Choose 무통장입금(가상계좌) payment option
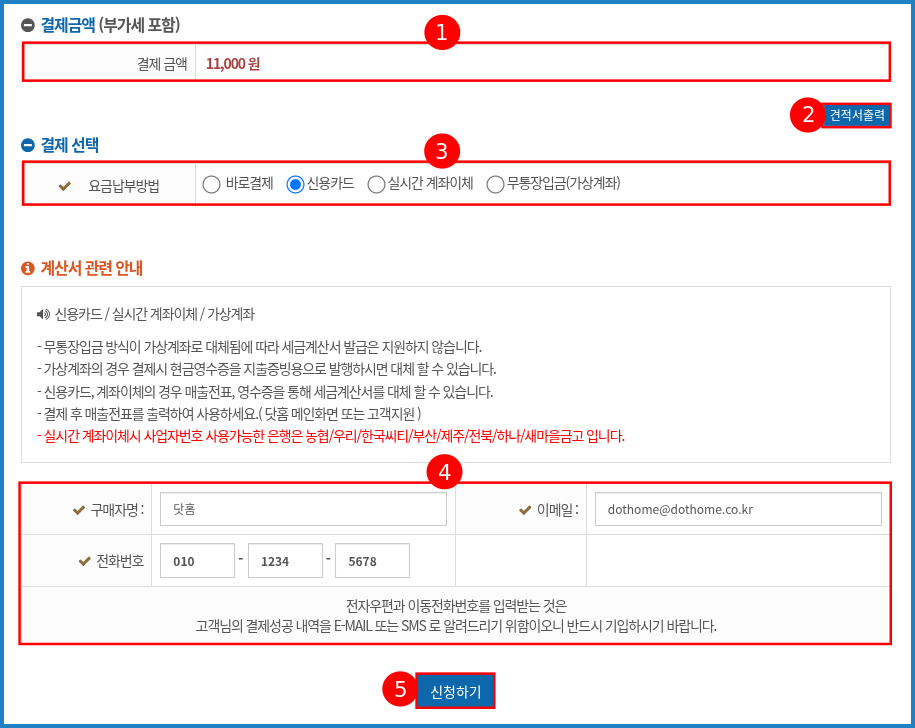This screenshot has height=728, width=915. pos(495,184)
